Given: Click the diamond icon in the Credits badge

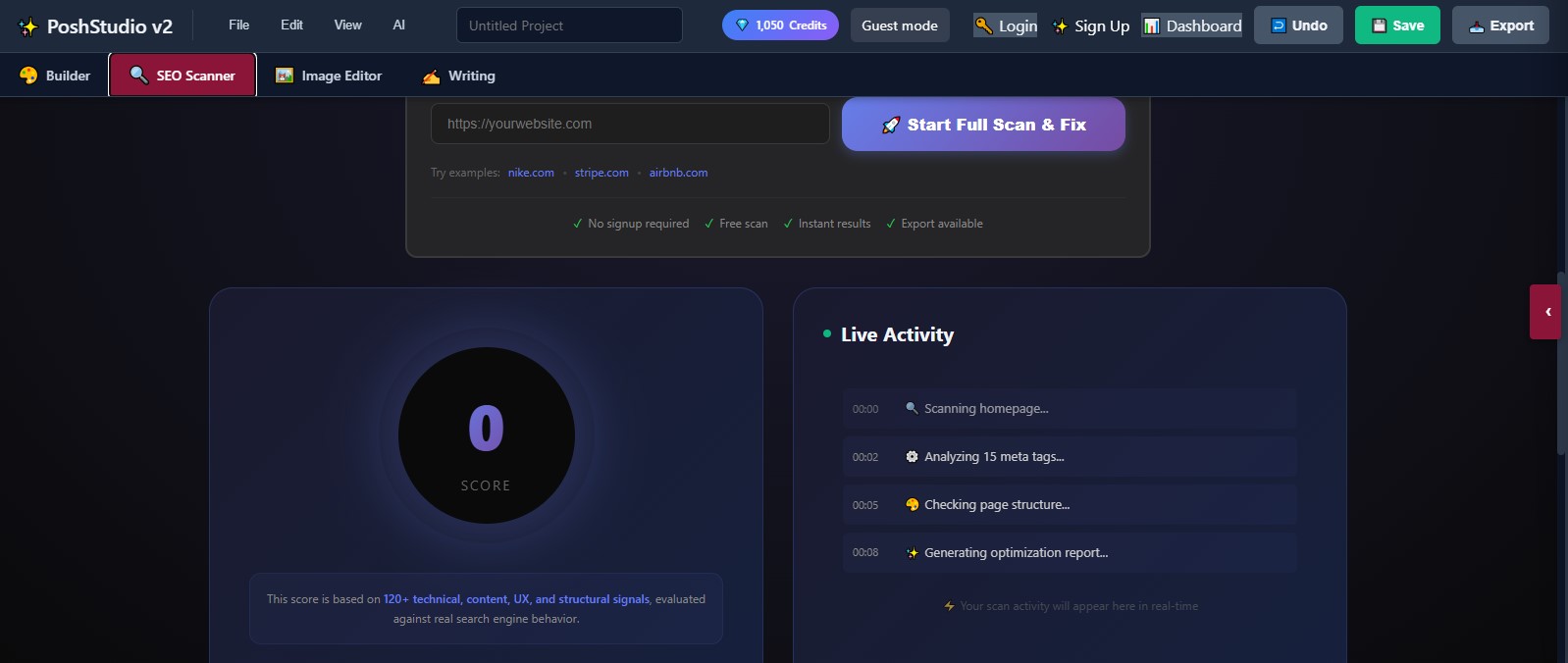Looking at the screenshot, I should click(x=742, y=25).
